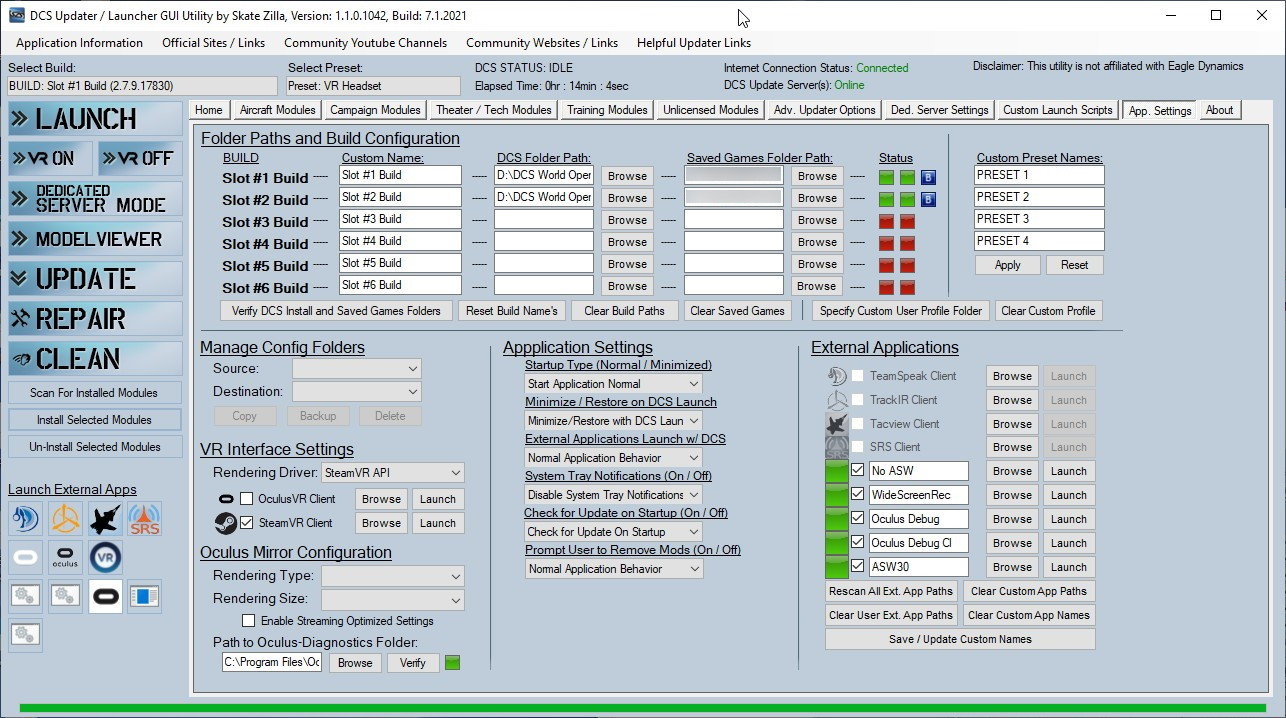Run the CLEAN action
The height and width of the screenshot is (718, 1286).
tap(96, 359)
